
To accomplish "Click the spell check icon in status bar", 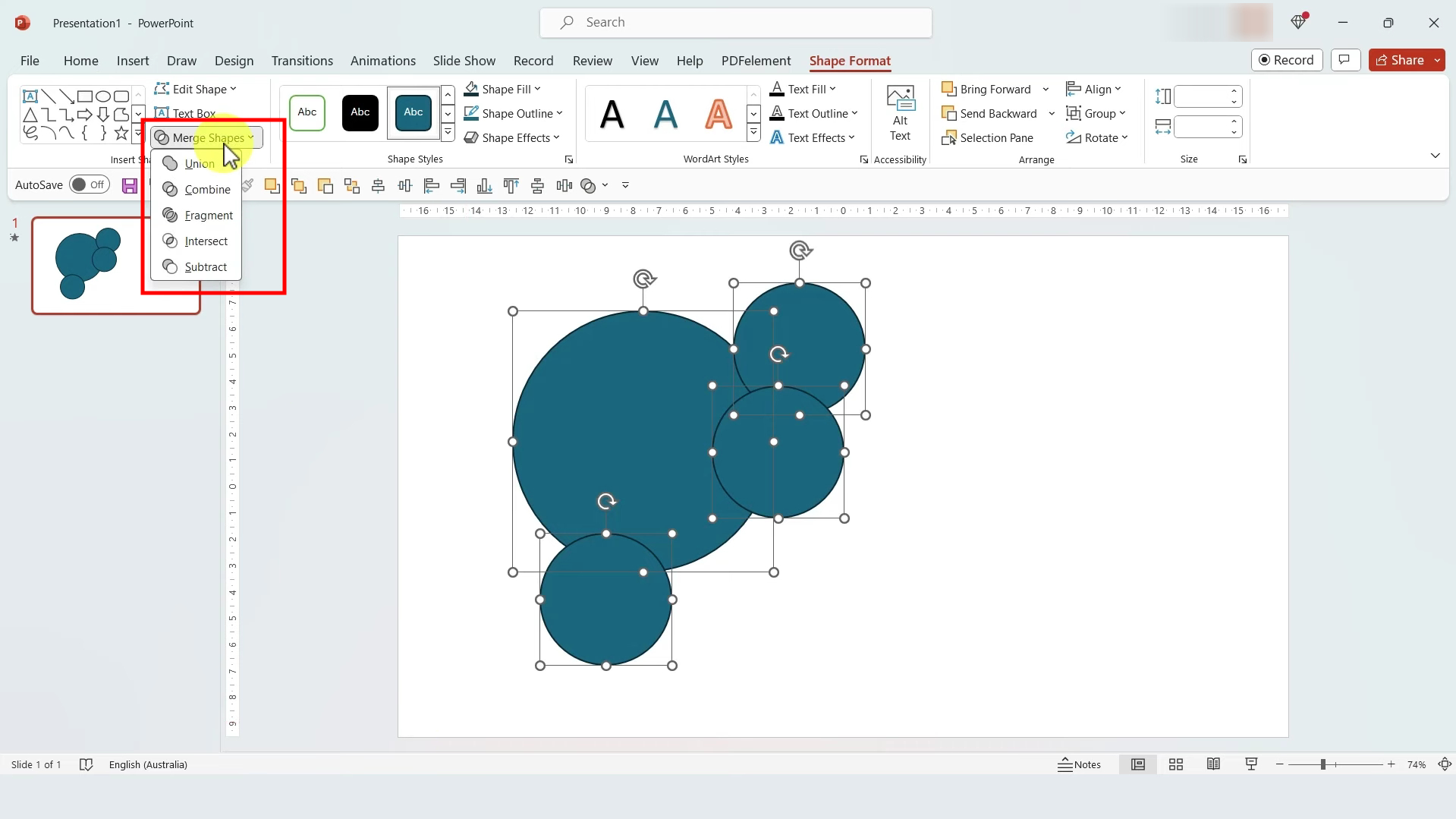I will click(x=86, y=764).
